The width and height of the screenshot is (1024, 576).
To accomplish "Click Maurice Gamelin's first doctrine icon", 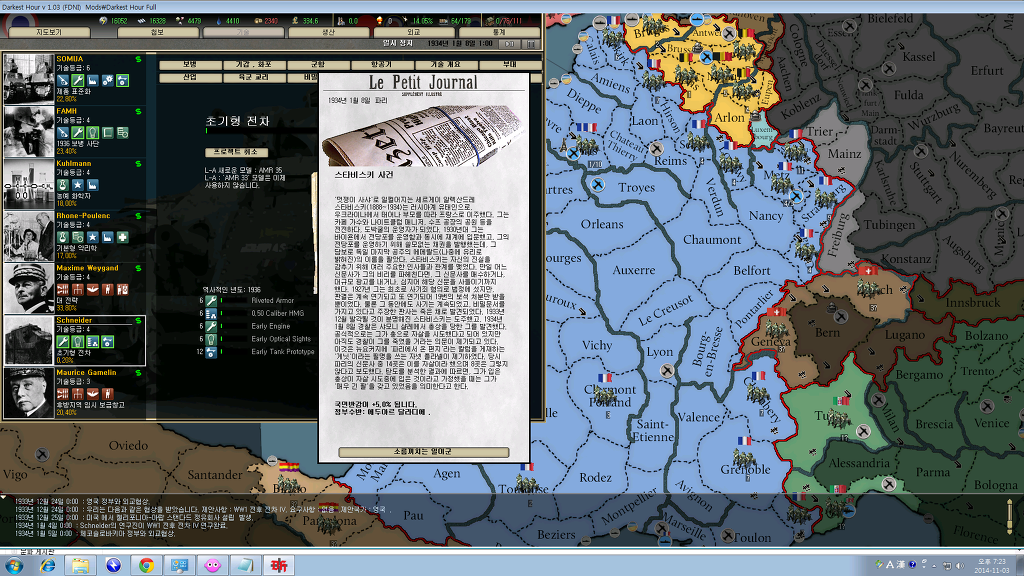I will tap(63, 394).
